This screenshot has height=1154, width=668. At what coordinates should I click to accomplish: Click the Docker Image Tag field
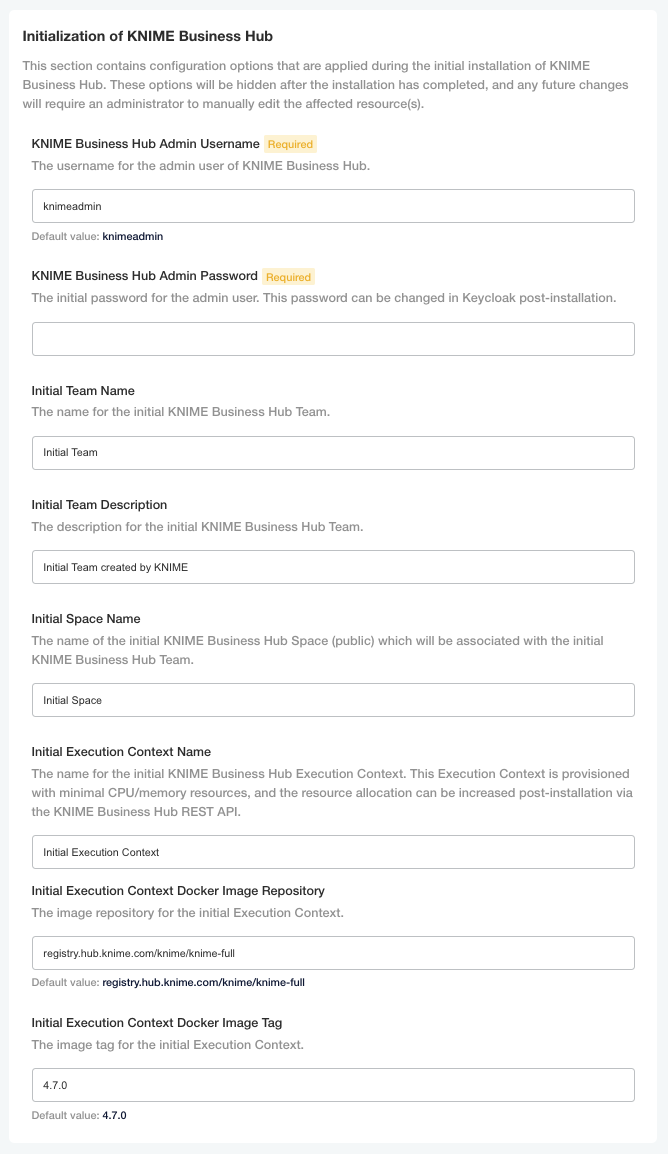tap(333, 1085)
